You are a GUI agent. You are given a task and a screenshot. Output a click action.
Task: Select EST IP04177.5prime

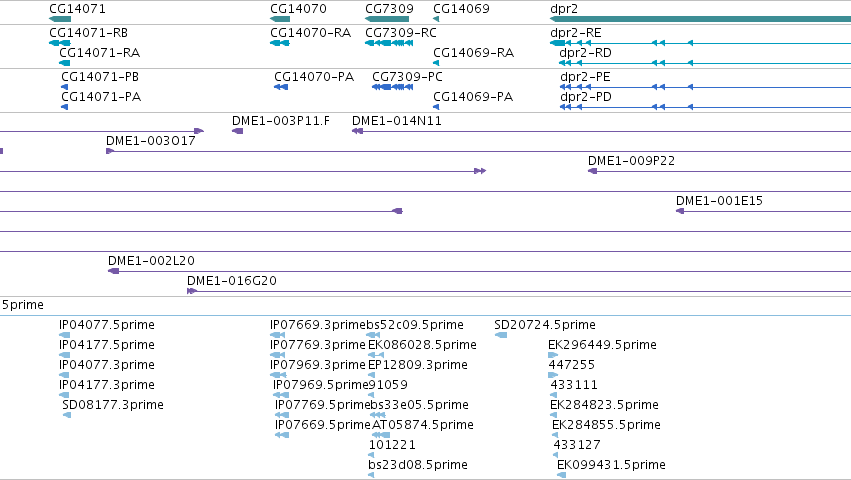(106, 345)
